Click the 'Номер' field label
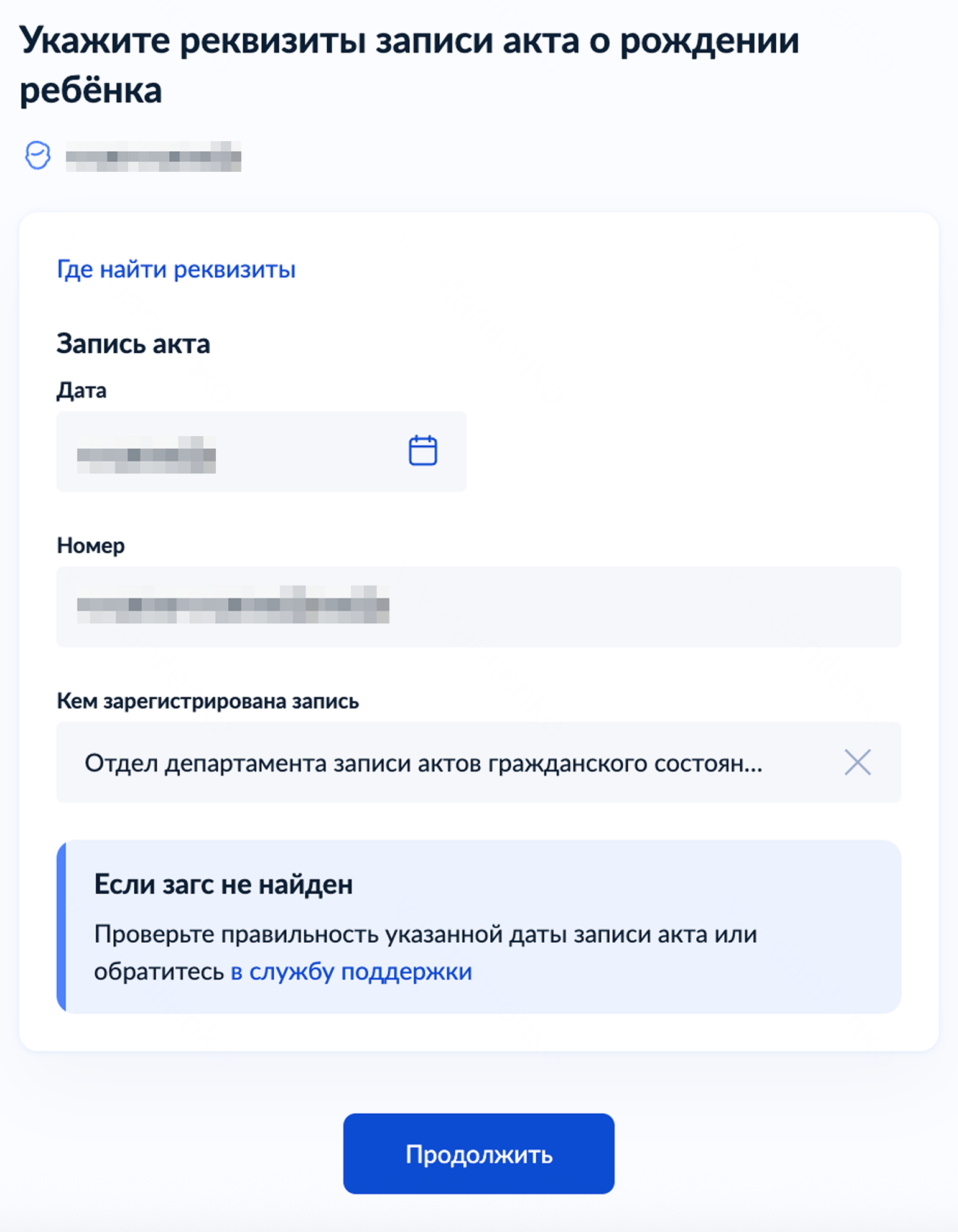The height and width of the screenshot is (1232, 958). pos(91,546)
